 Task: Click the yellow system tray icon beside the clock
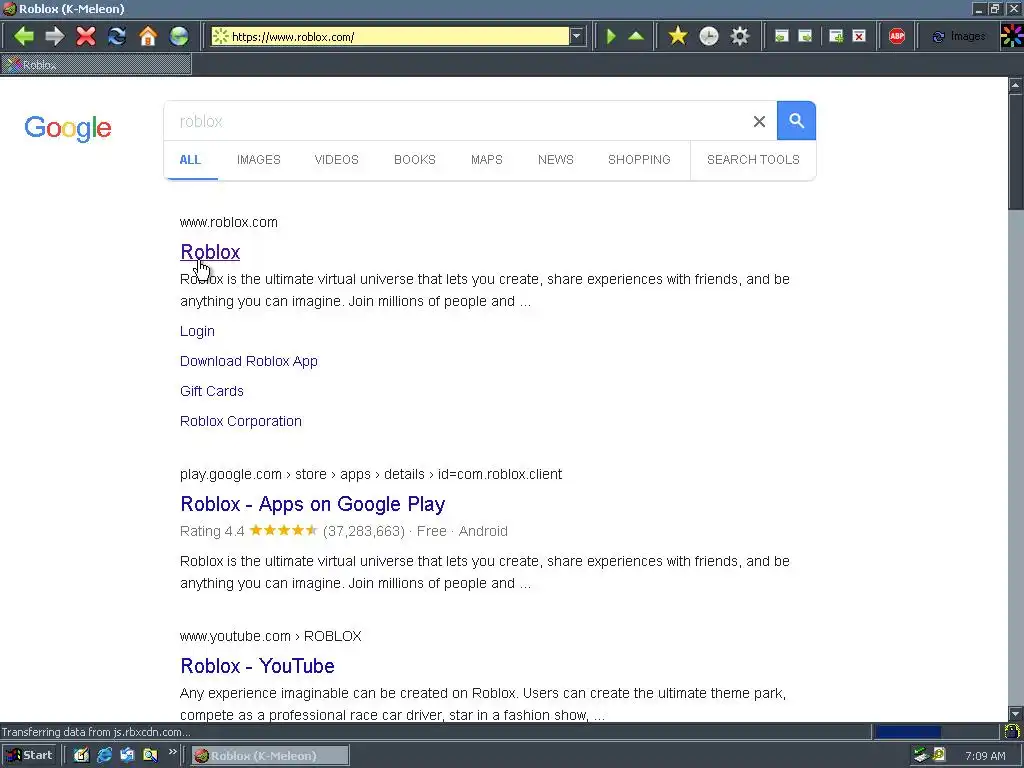click(939, 755)
